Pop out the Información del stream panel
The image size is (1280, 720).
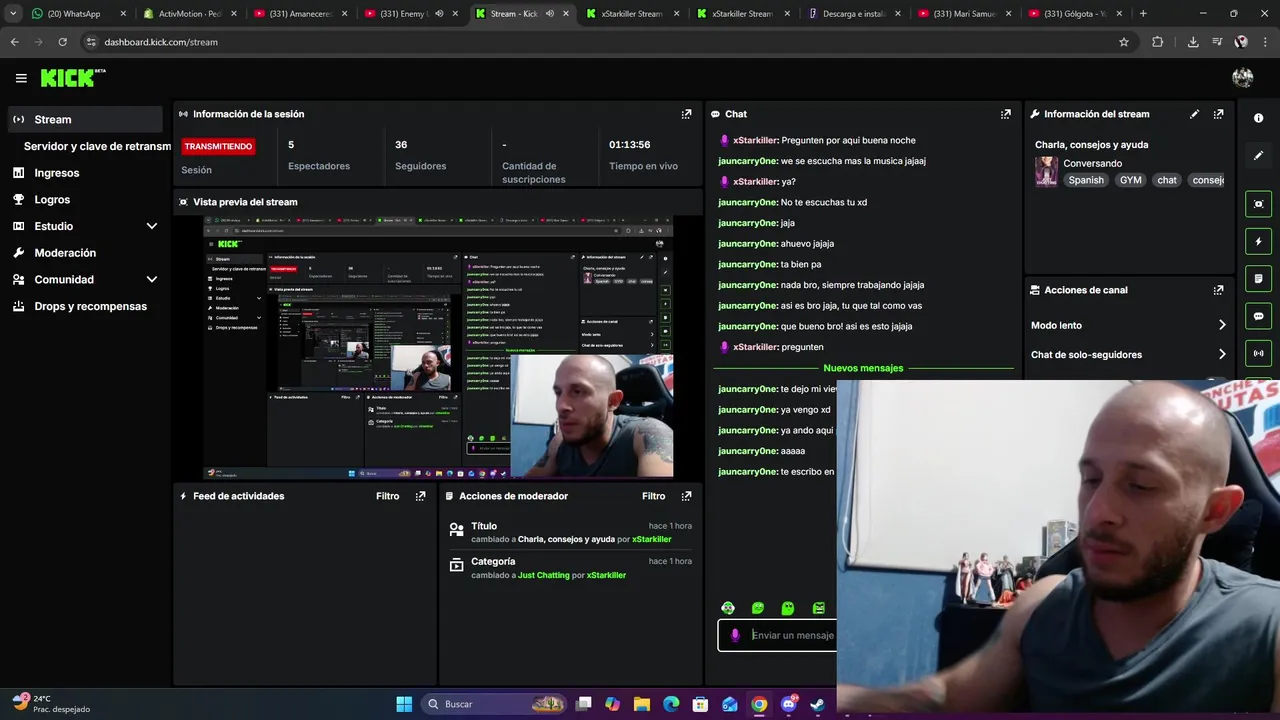[1218, 114]
